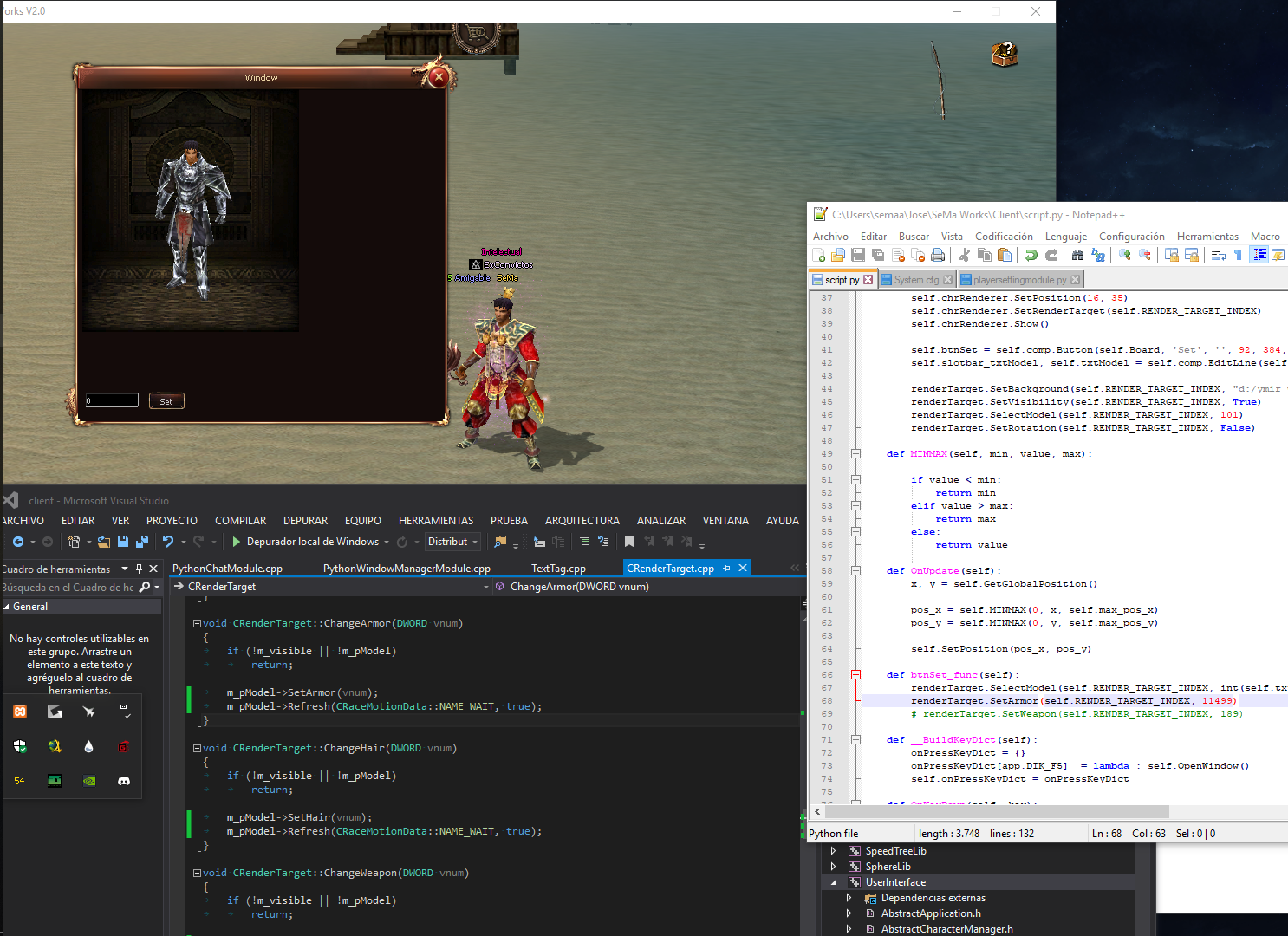Click the Print icon in Notepad++
Image resolution: width=1288 pixels, height=936 pixels.
(x=937, y=254)
